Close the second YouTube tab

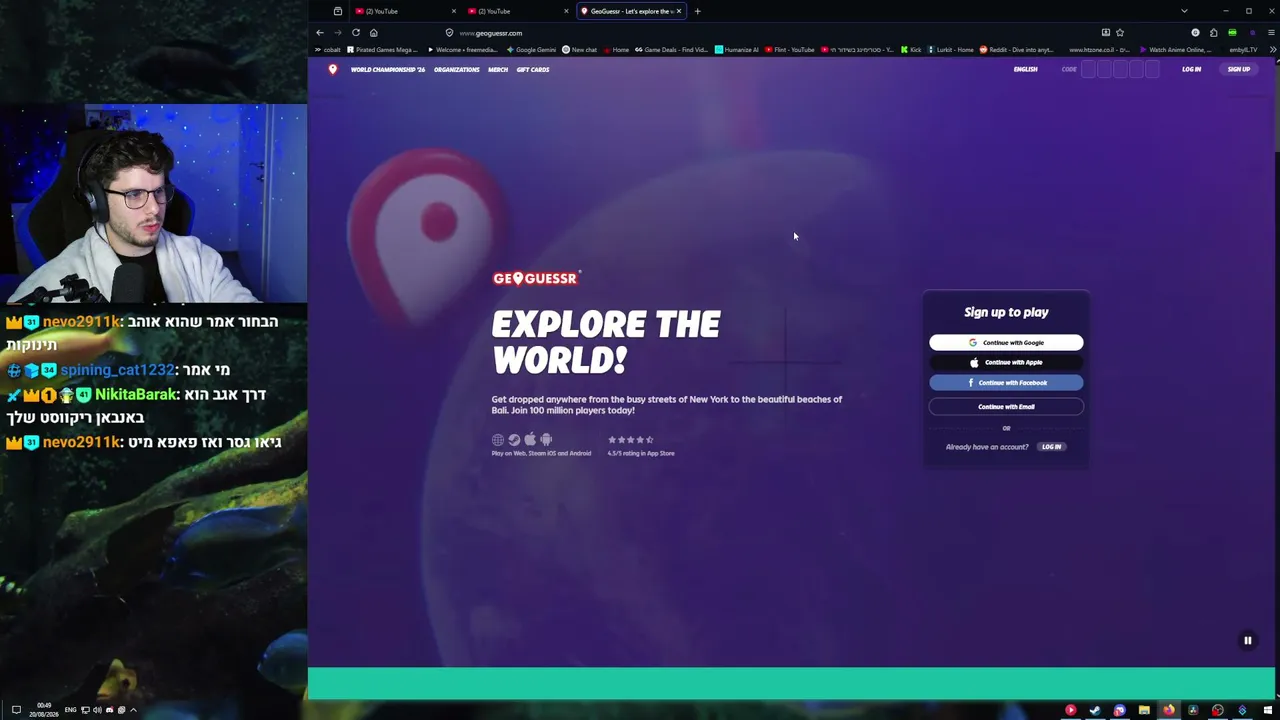point(566,11)
